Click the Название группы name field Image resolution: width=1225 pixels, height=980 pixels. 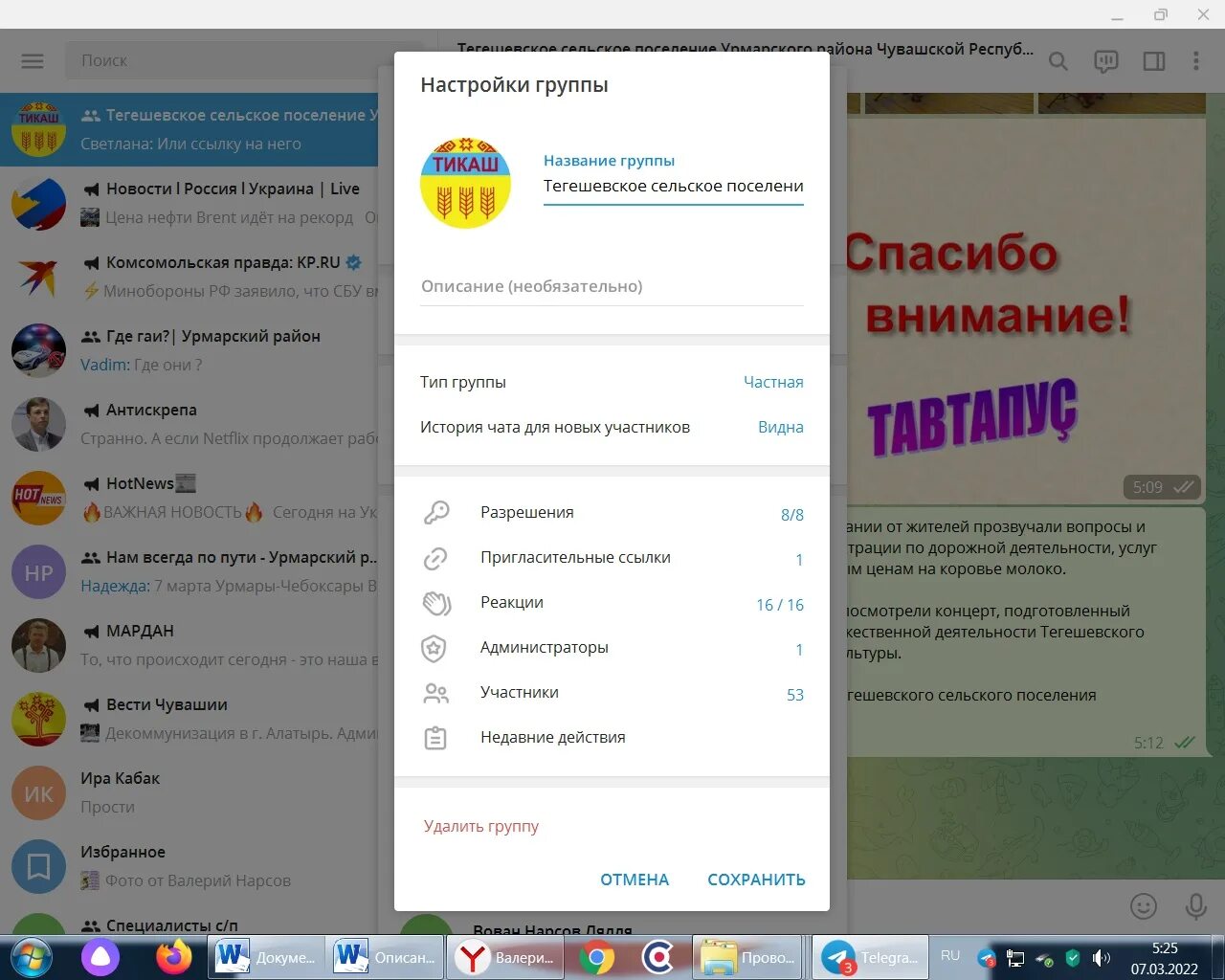pyautogui.click(x=674, y=187)
